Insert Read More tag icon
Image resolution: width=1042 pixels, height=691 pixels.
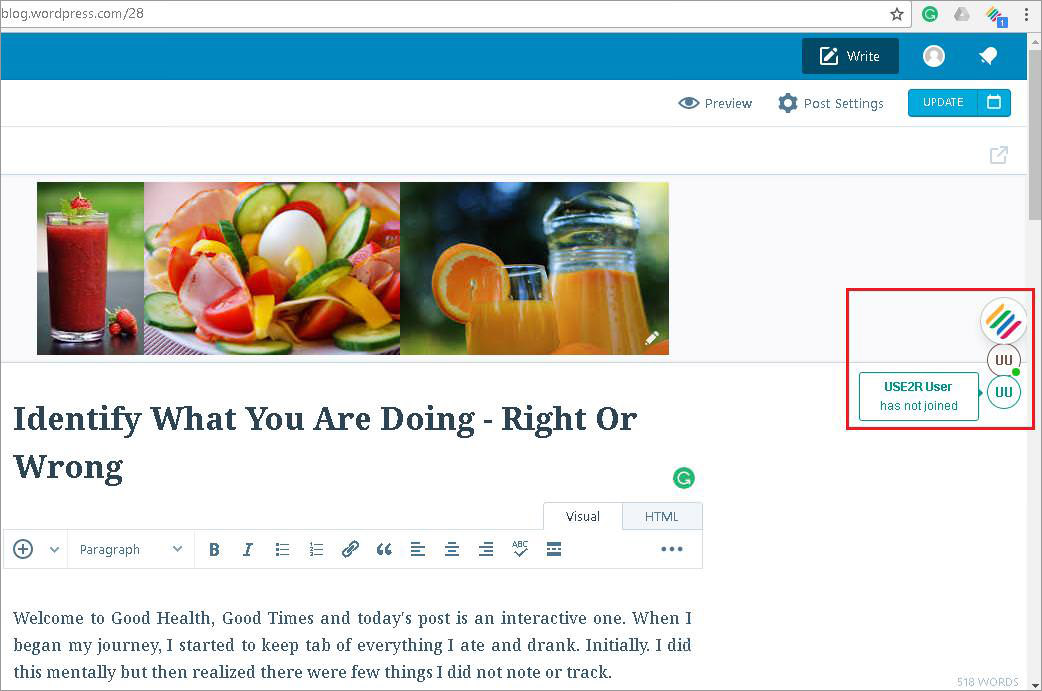[554, 549]
